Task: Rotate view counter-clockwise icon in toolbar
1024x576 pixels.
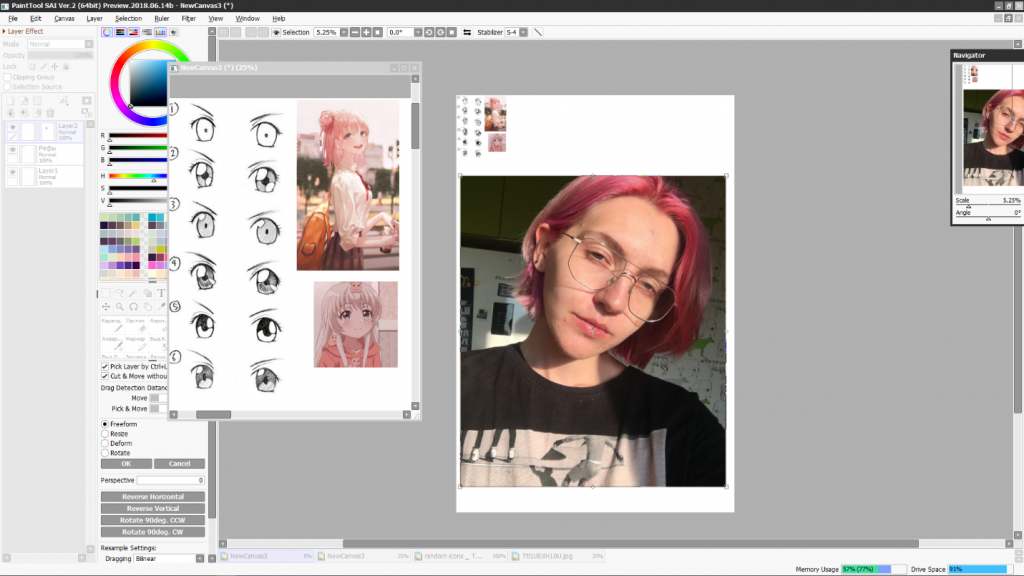Action: [x=429, y=32]
